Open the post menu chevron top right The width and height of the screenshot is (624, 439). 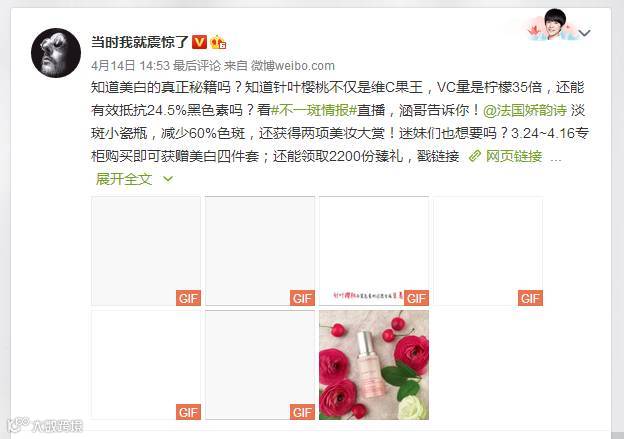click(584, 33)
